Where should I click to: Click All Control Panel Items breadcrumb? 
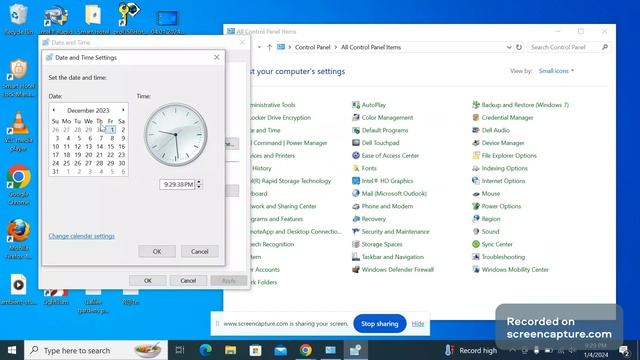point(371,47)
